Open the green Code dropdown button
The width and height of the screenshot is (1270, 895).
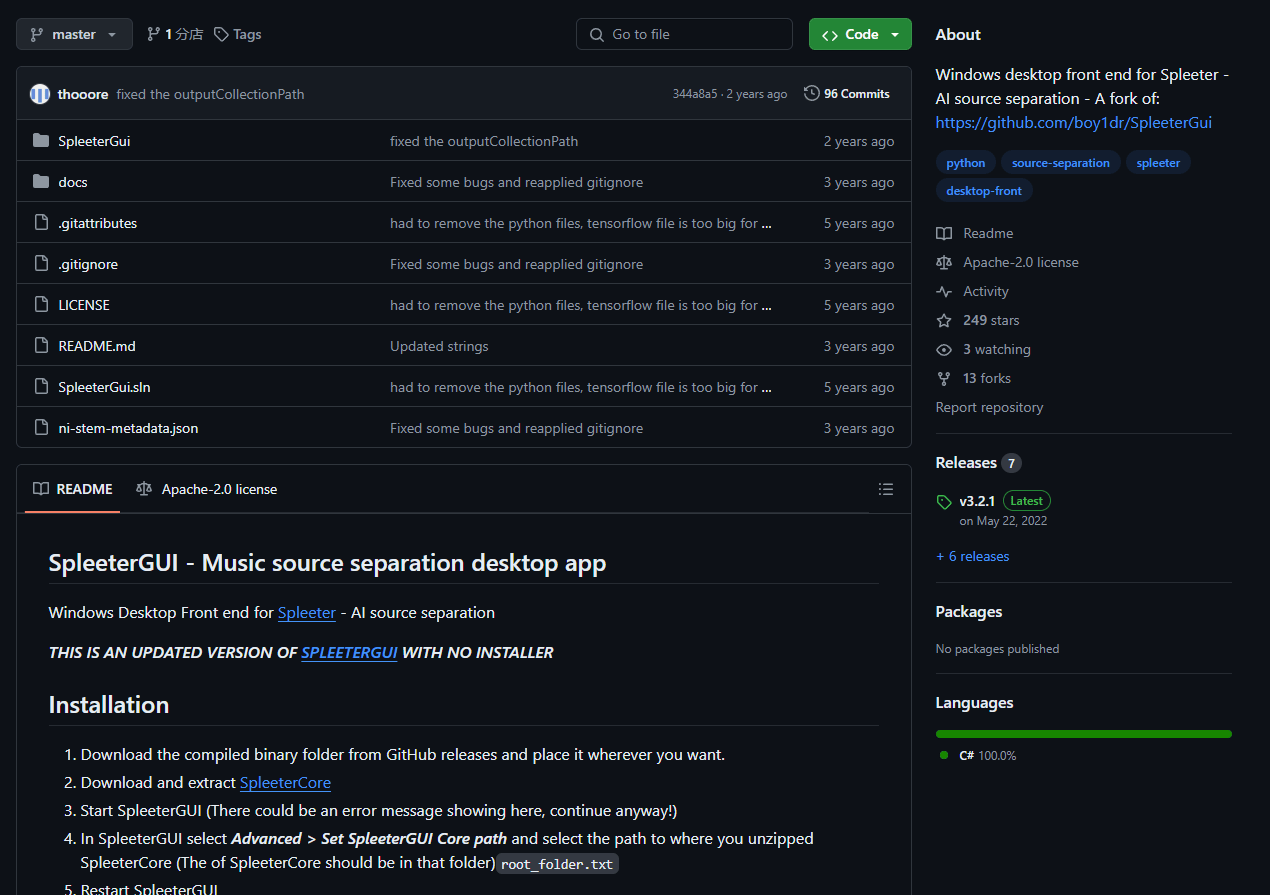click(860, 34)
